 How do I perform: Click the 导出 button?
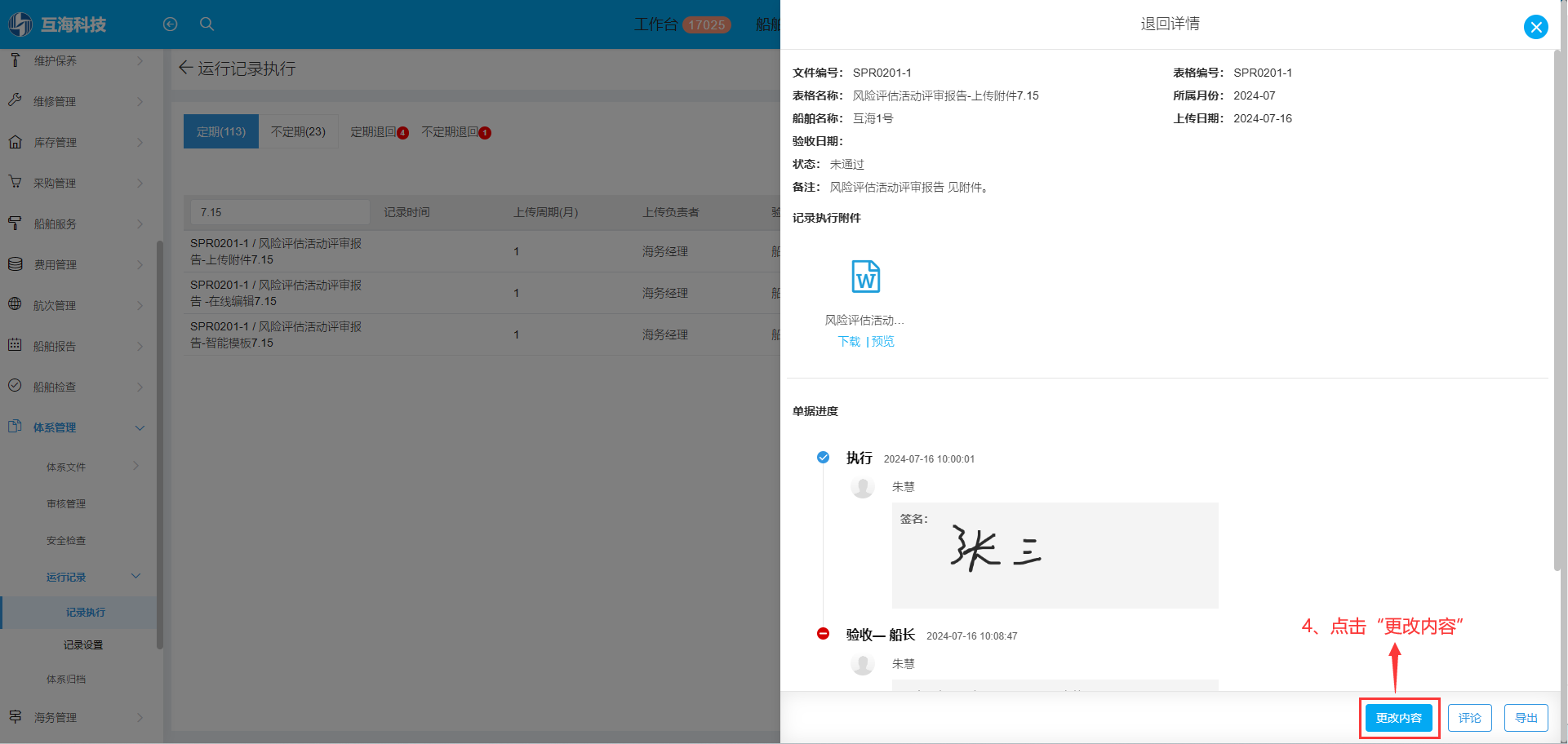pos(1526,718)
